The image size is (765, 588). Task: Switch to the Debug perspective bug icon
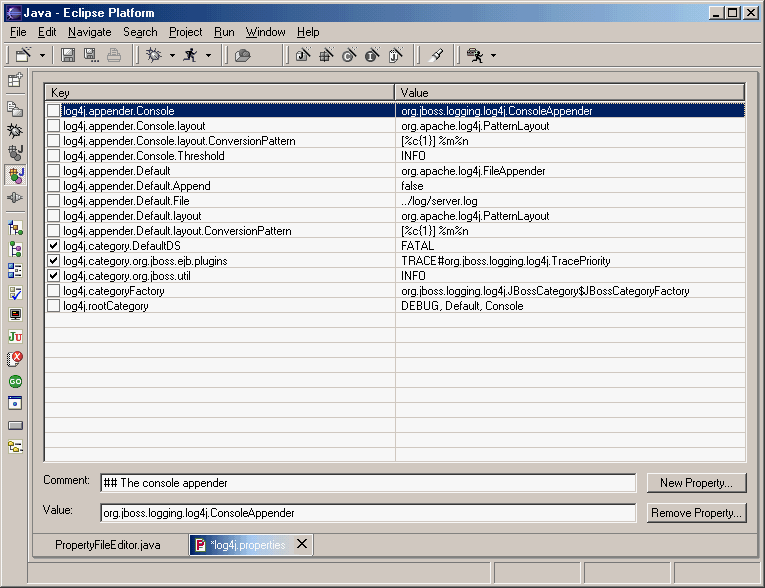coord(15,131)
